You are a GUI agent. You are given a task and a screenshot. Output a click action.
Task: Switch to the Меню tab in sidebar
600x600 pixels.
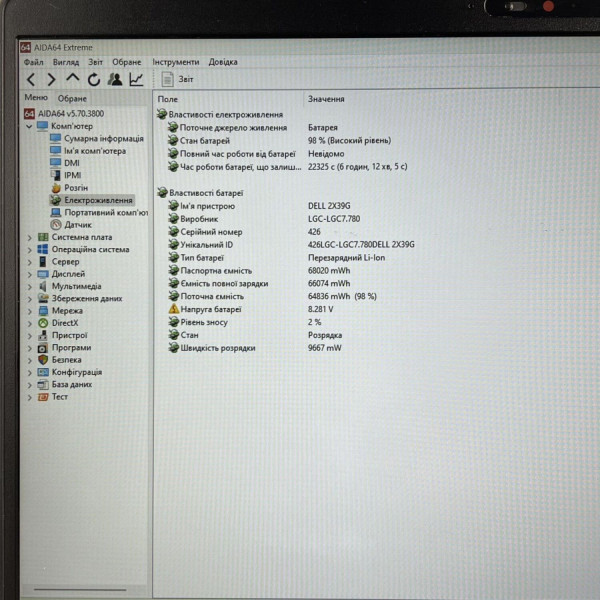click(x=36, y=98)
